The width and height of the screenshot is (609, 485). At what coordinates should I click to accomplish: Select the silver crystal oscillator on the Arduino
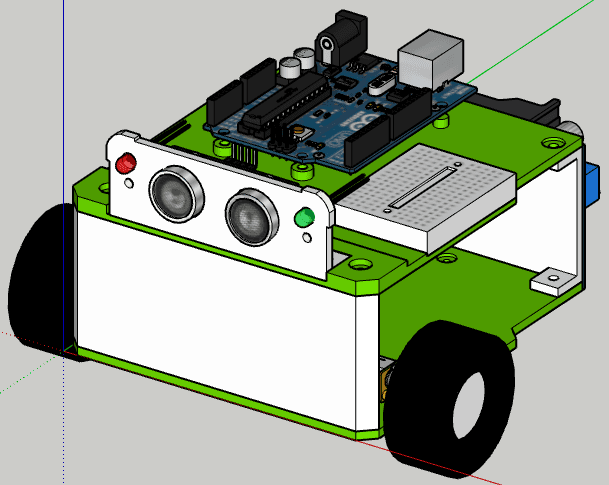(x=382, y=86)
